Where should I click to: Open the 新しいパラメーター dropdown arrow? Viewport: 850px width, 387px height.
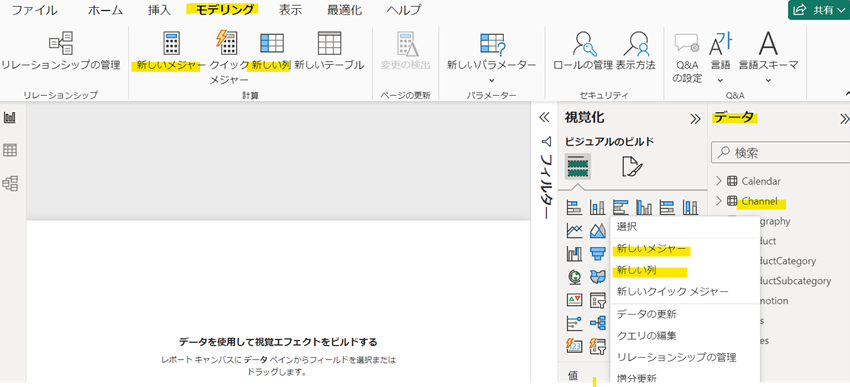492,80
